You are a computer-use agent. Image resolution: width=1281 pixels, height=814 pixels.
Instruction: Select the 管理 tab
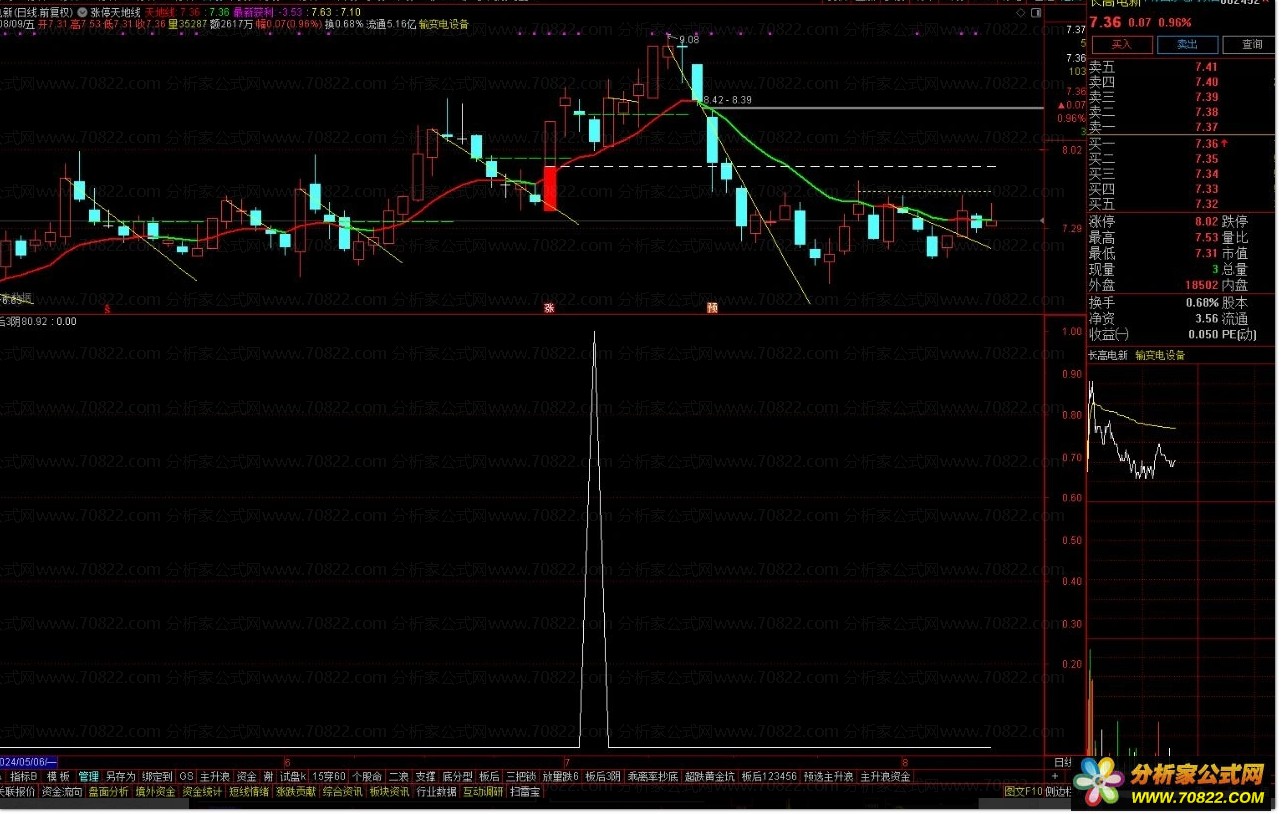point(89,776)
